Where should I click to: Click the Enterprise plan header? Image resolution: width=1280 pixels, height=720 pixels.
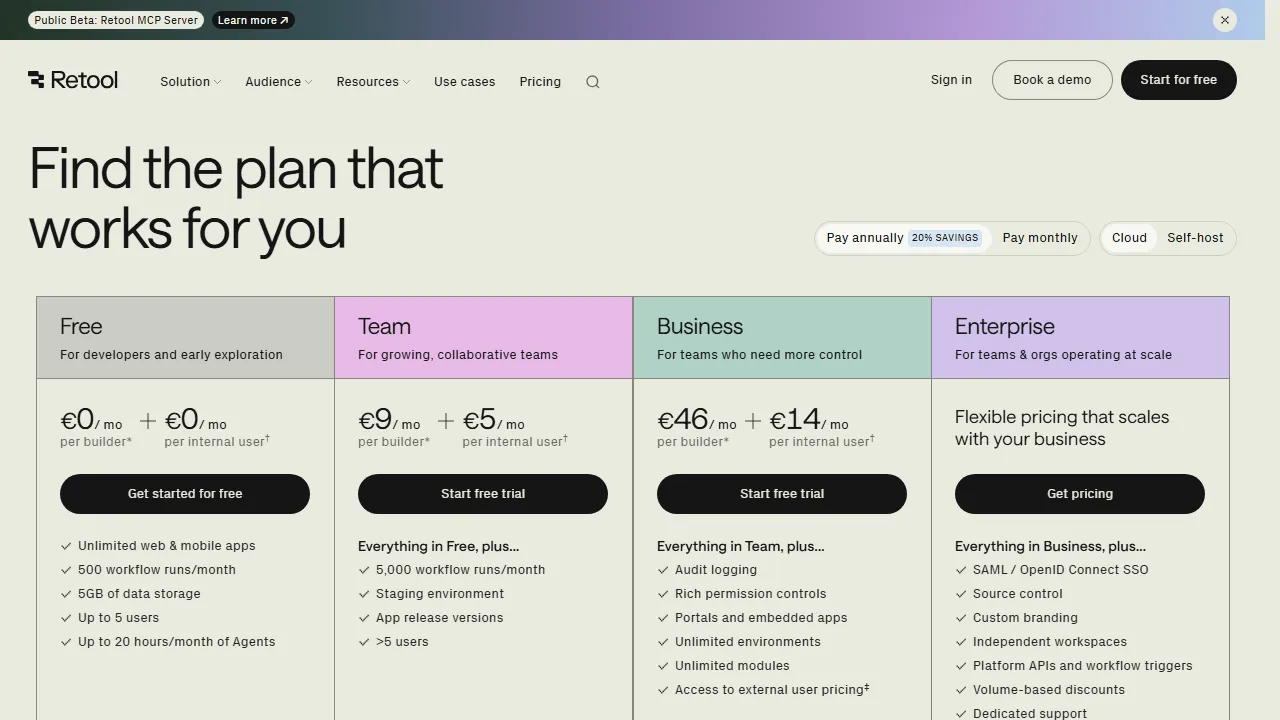click(1080, 338)
